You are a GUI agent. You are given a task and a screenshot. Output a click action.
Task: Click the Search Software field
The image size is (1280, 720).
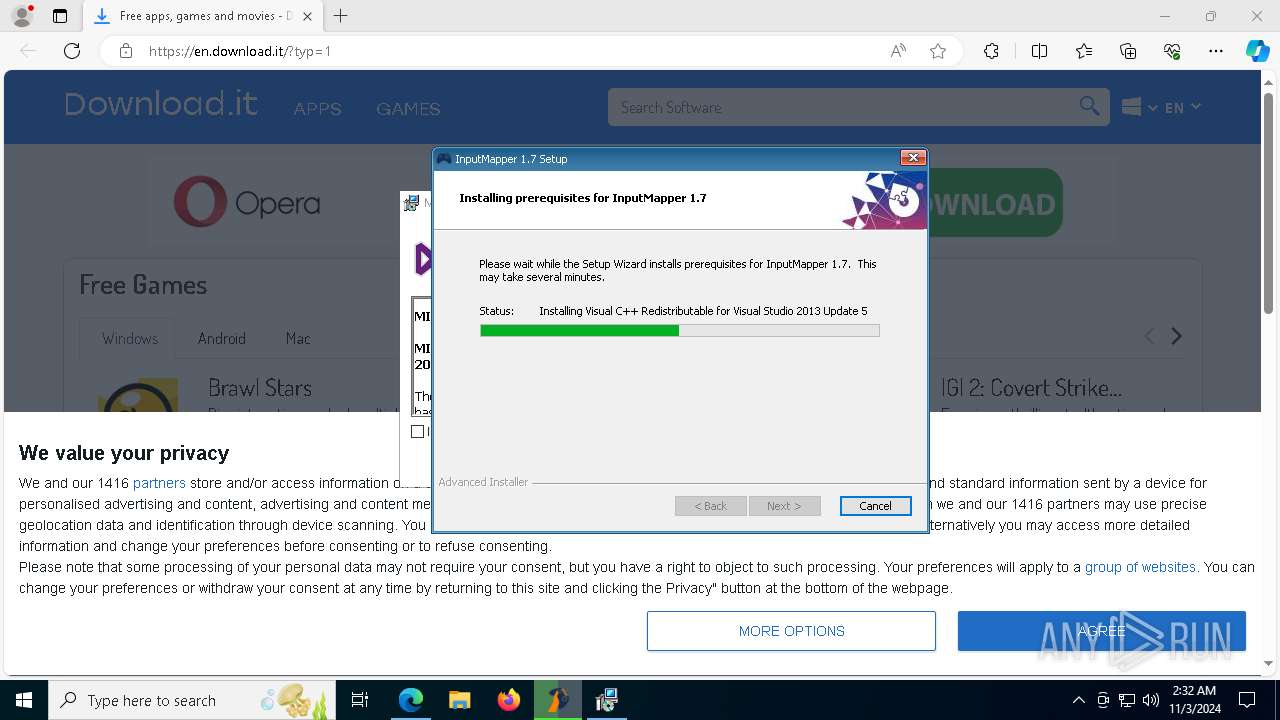click(845, 107)
